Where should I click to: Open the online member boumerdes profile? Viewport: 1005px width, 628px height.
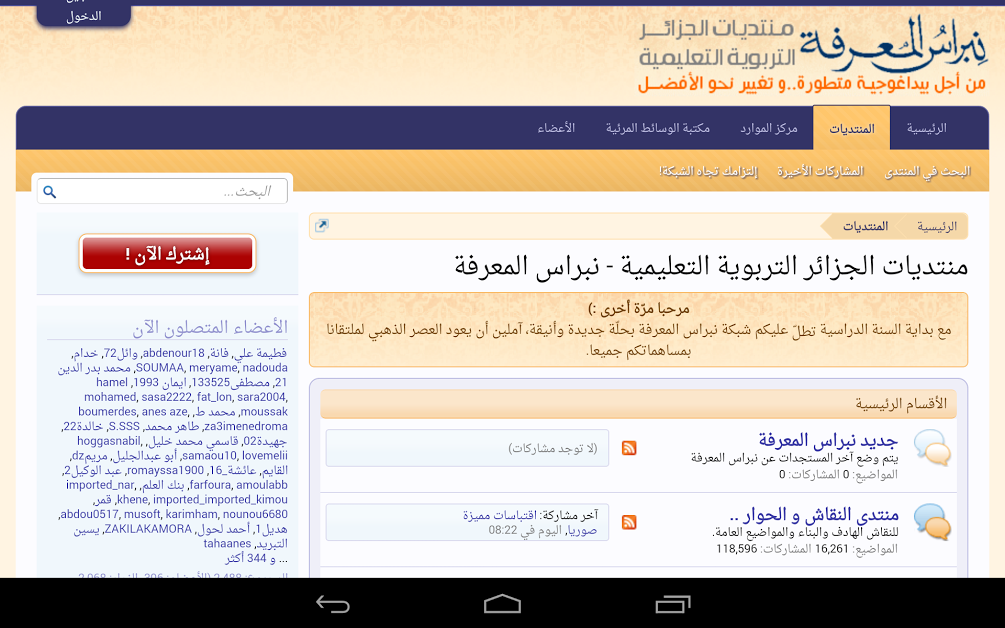[x=107, y=412]
